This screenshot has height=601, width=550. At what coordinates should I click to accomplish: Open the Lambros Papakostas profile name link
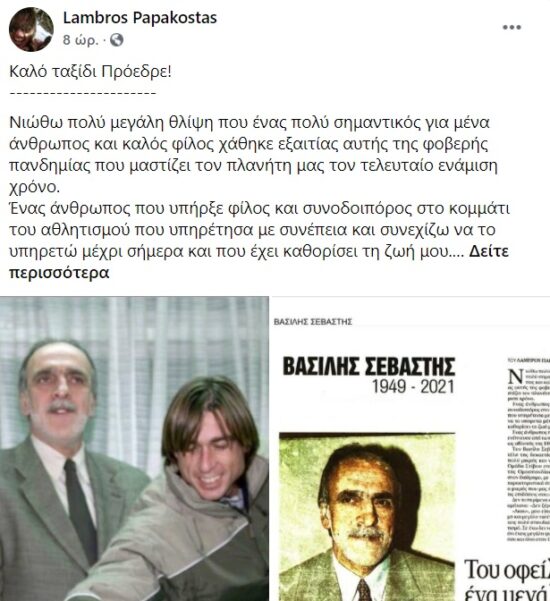[x=140, y=18]
